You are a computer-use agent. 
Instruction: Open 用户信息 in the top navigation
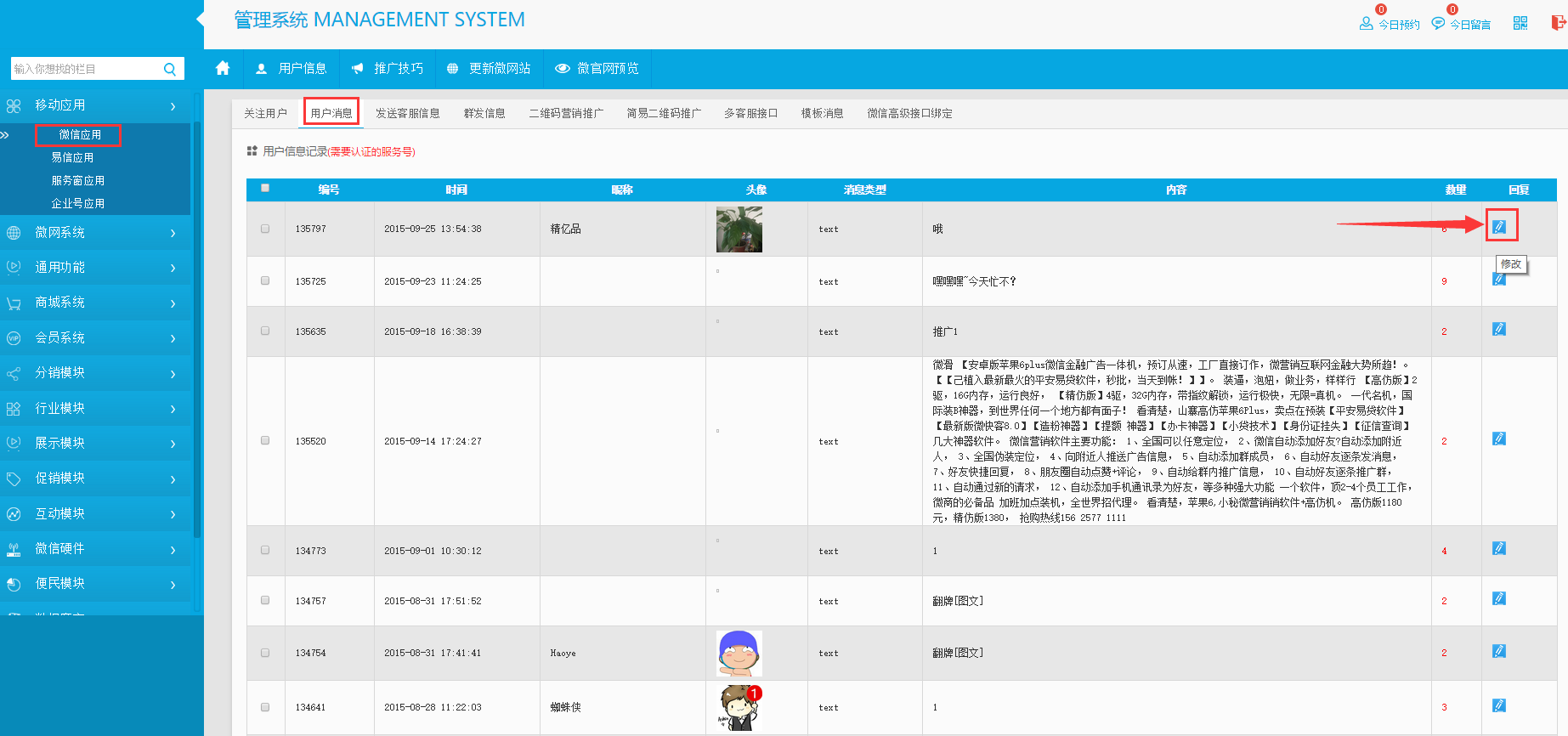pyautogui.click(x=292, y=68)
